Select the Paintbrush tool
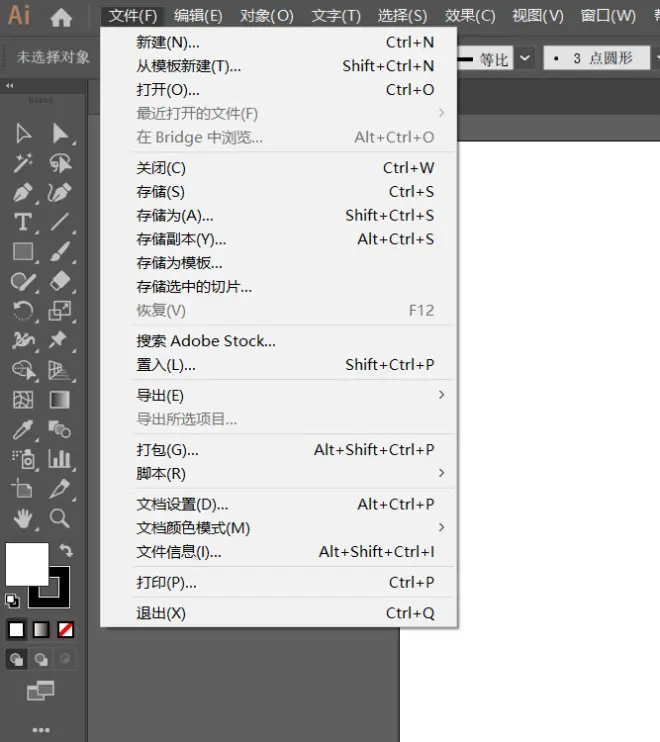660x742 pixels. click(x=60, y=251)
